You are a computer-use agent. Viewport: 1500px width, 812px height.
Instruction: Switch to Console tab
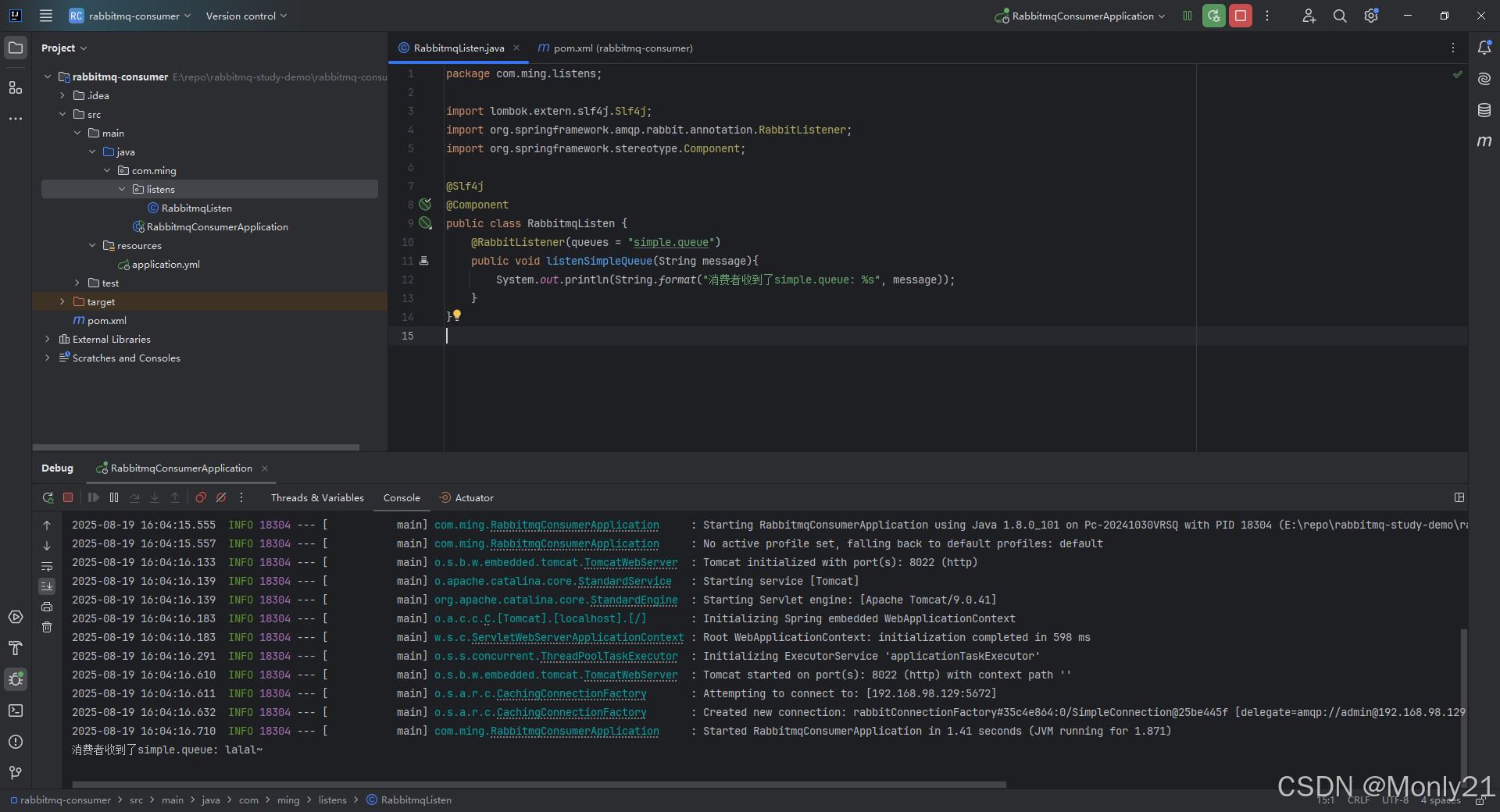click(402, 497)
